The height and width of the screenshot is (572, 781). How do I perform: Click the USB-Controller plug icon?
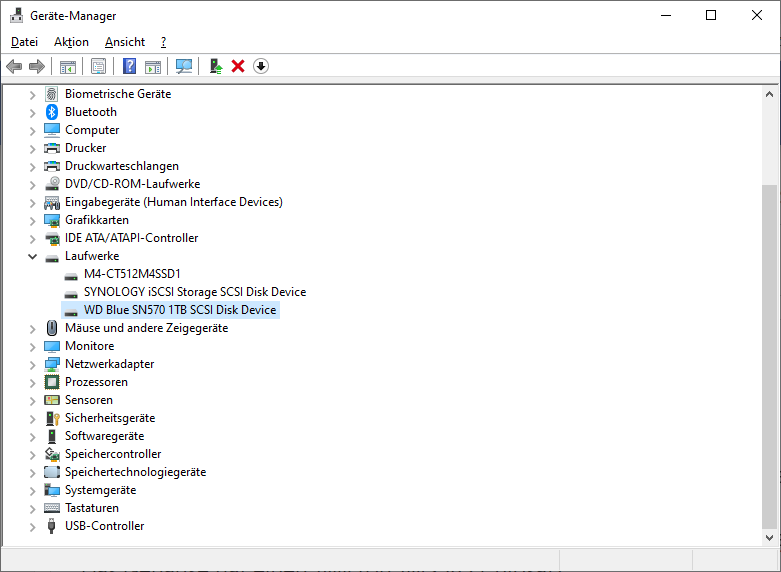point(51,526)
